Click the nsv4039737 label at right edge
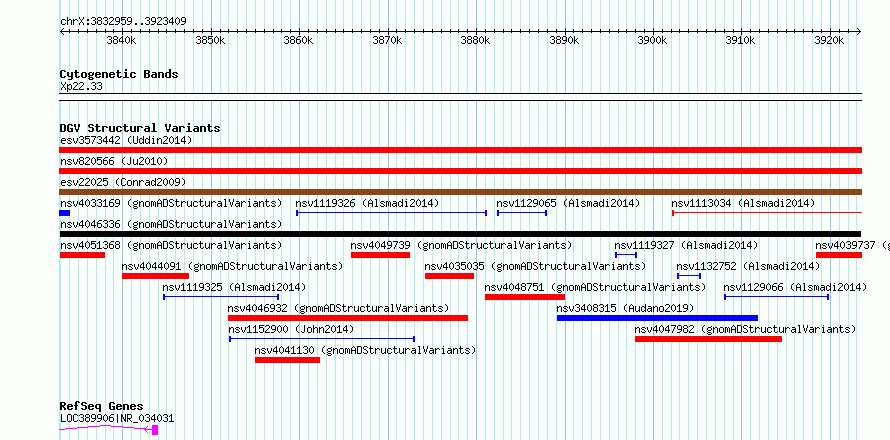The image size is (890, 440). point(853,245)
